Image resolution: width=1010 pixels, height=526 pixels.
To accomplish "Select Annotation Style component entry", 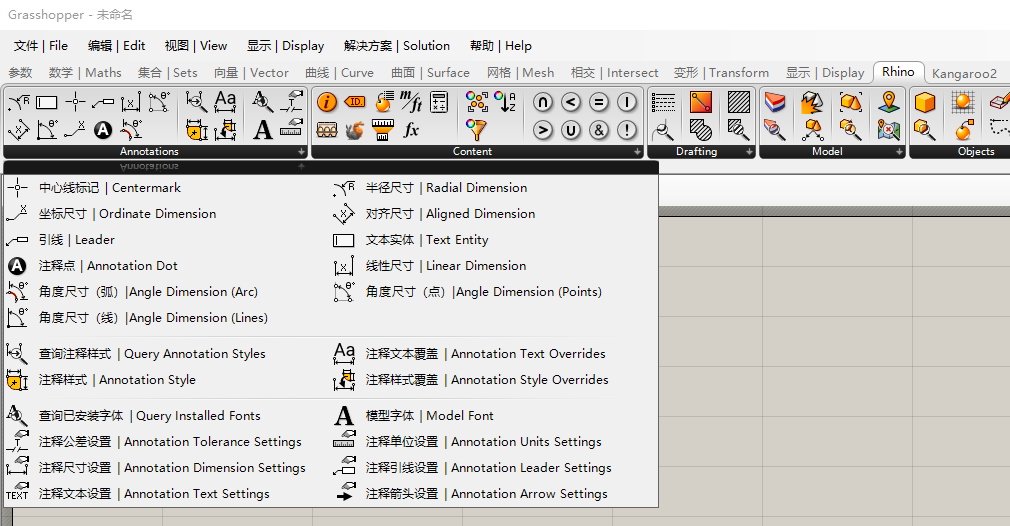I will click(101, 380).
